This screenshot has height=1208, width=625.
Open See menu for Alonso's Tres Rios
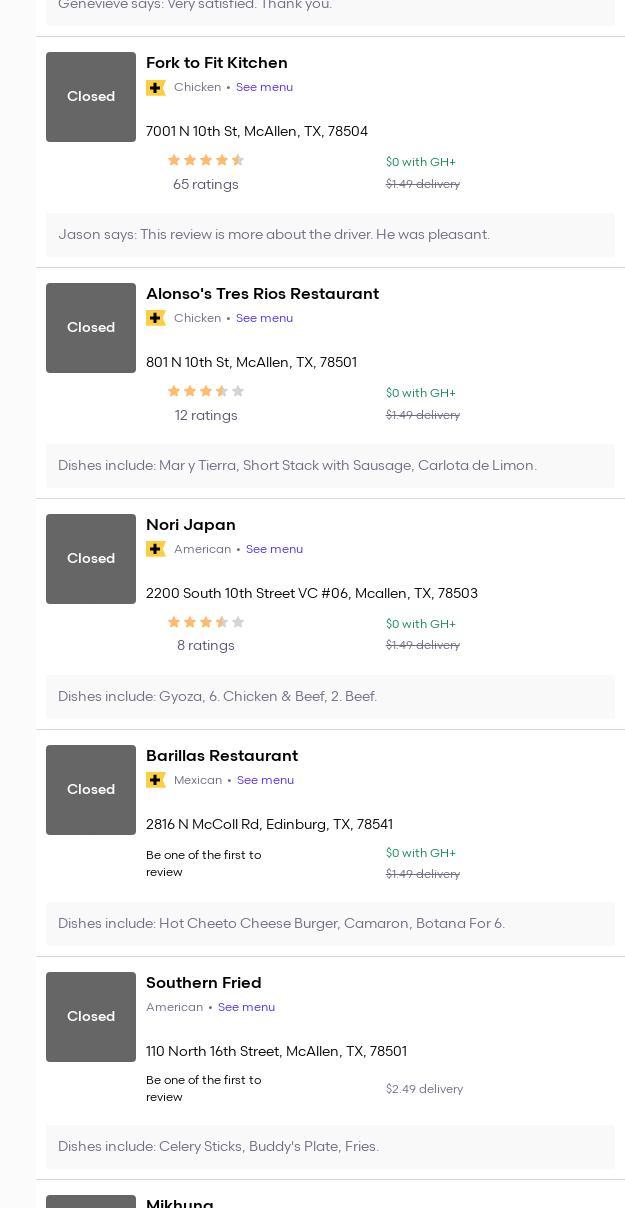[264, 318]
